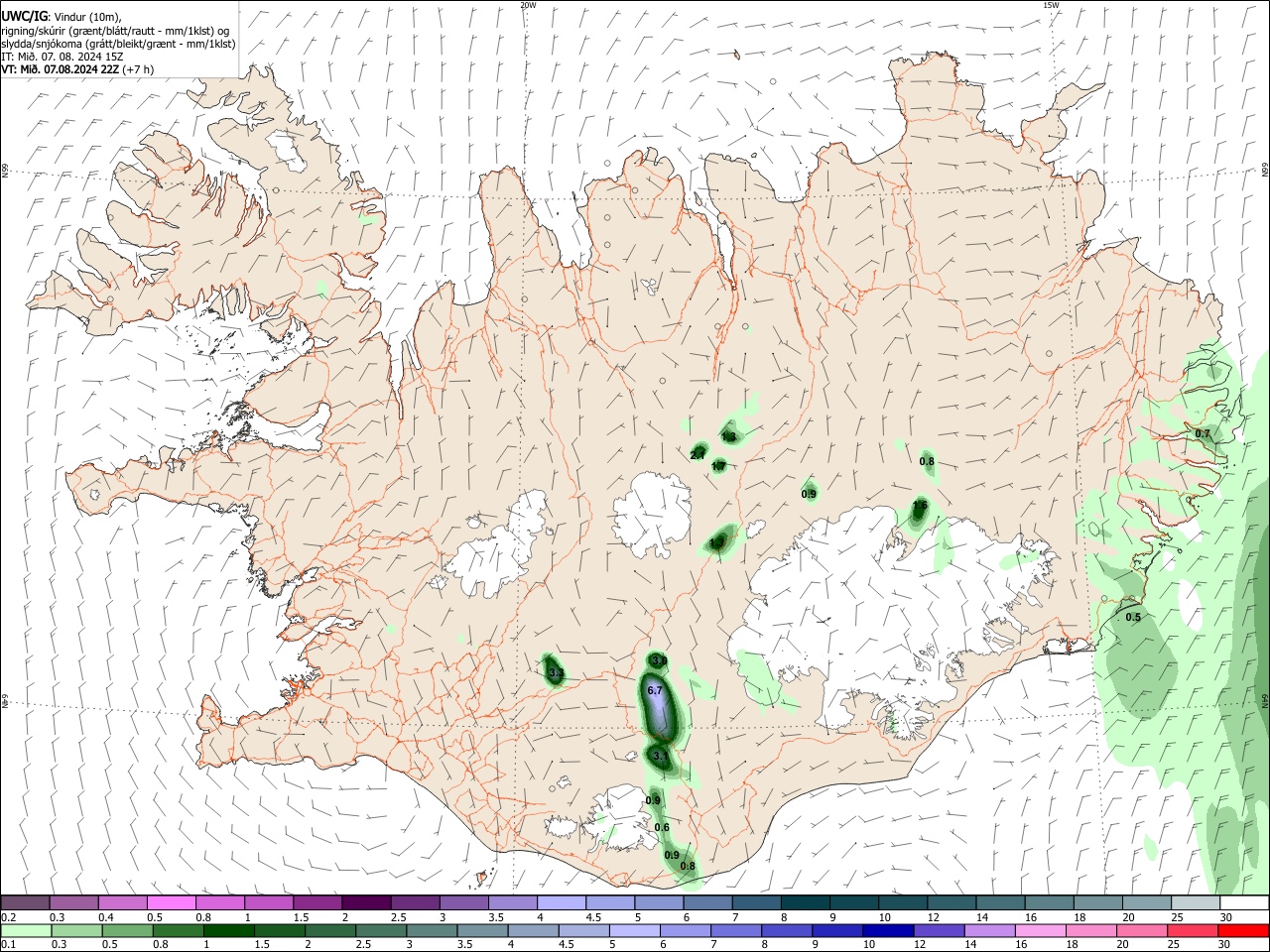
Task: Click the 1.2 precipitation value label
Action: (717, 542)
